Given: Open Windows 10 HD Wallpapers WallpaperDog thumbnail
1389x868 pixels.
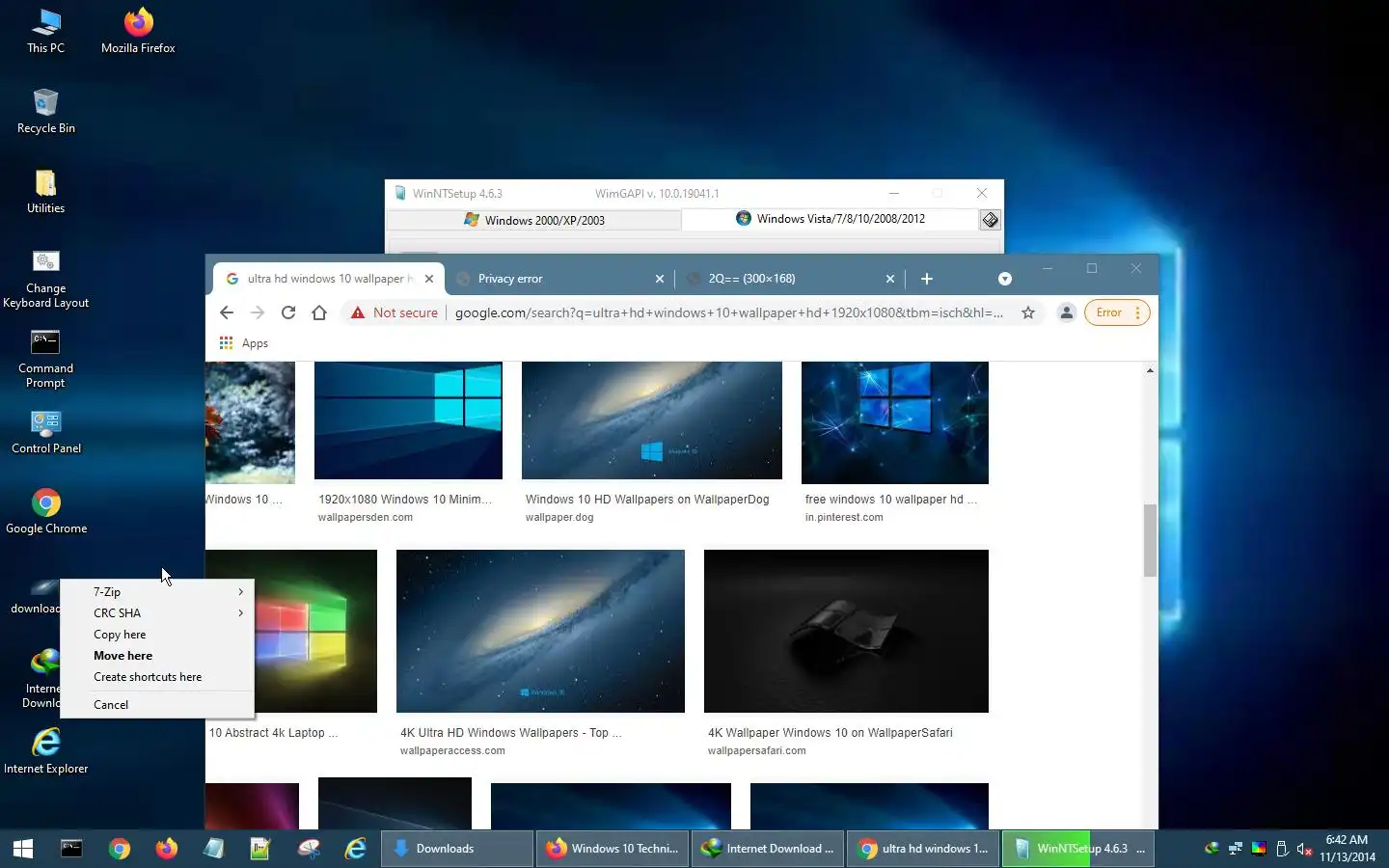Looking at the screenshot, I should tap(652, 420).
